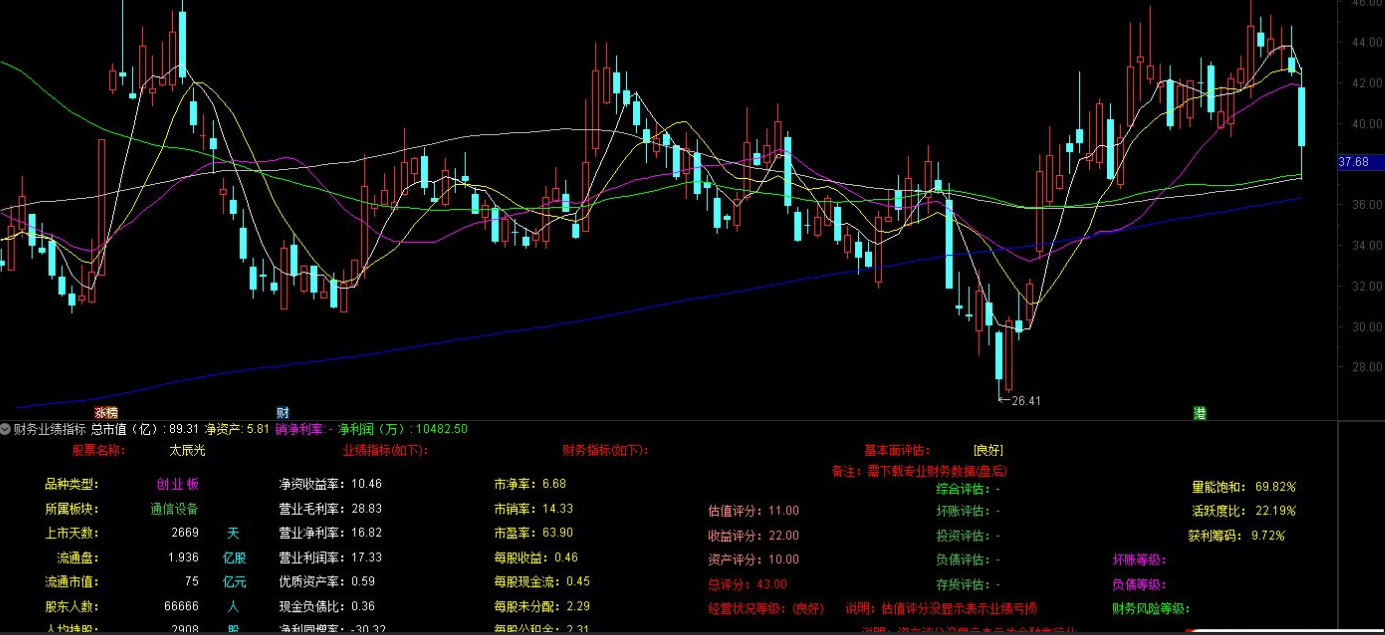Screen dimensions: 1385x635
Task: Open the 港 marker below the chart
Action: (1199, 412)
